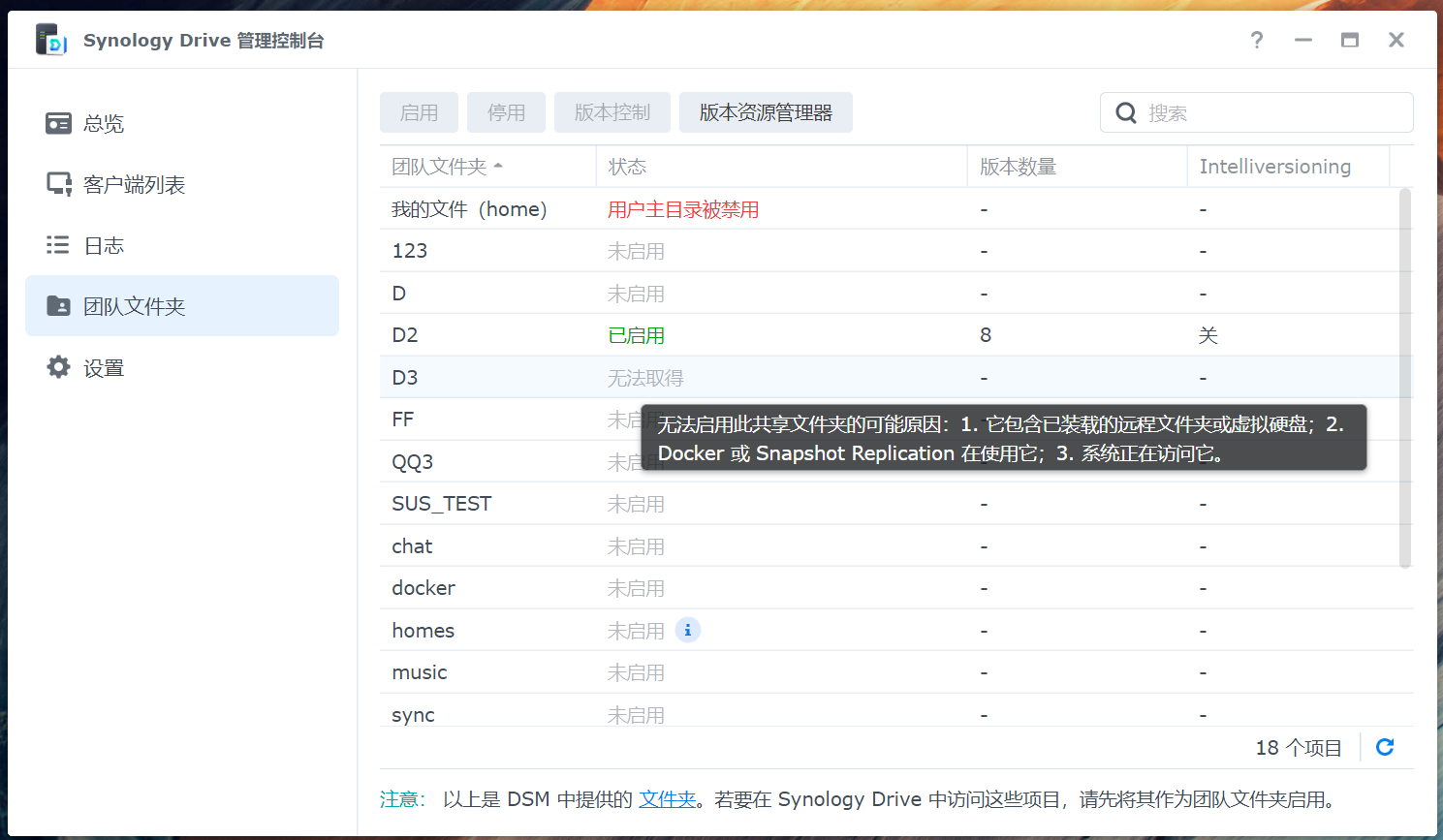Open 版本资源管理器 button
The height and width of the screenshot is (840, 1443).
(x=766, y=112)
